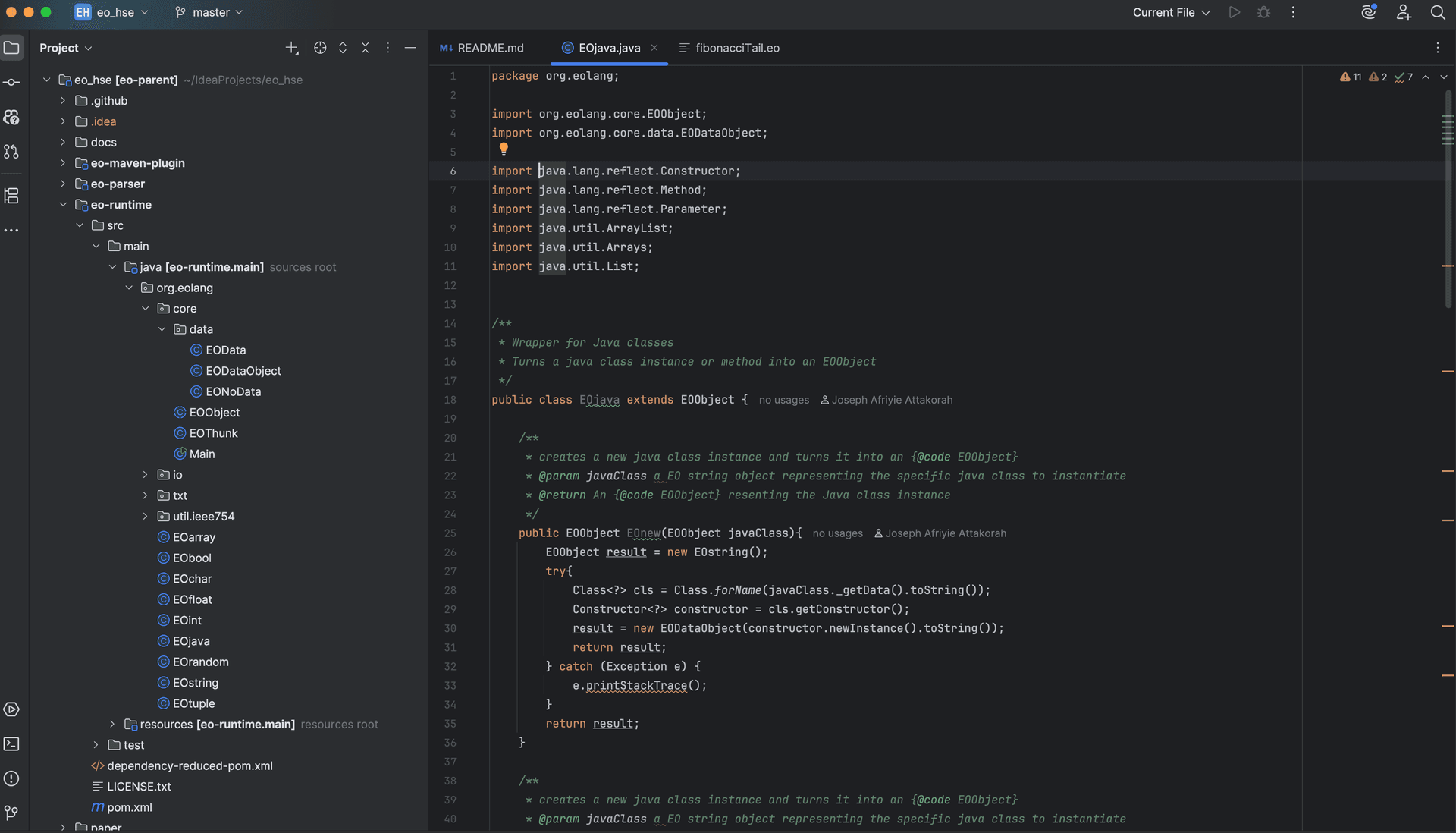The image size is (1456, 833).
Task: Open the Commit tool window
Action: (12, 82)
